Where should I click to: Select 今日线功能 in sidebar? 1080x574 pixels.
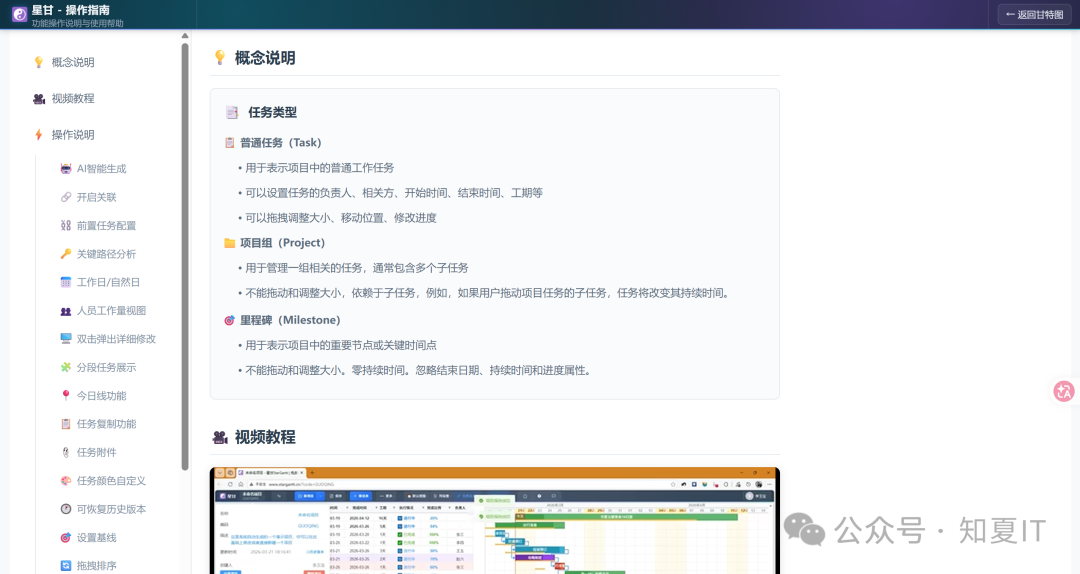tap(101, 396)
